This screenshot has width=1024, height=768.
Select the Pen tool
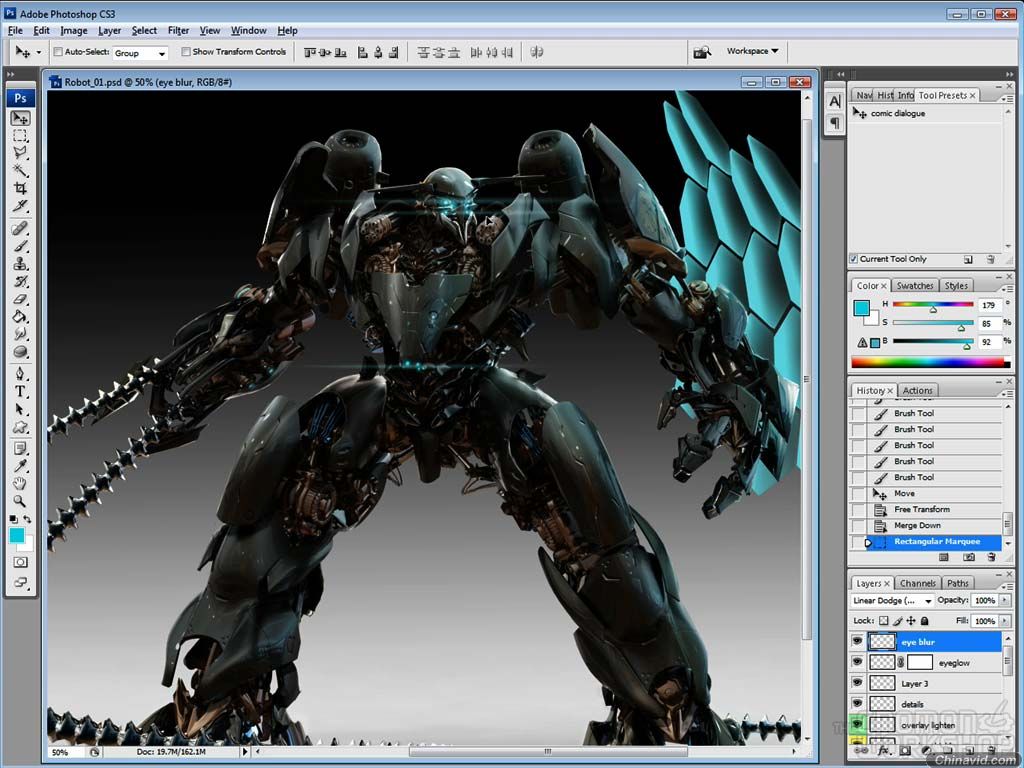(20, 374)
